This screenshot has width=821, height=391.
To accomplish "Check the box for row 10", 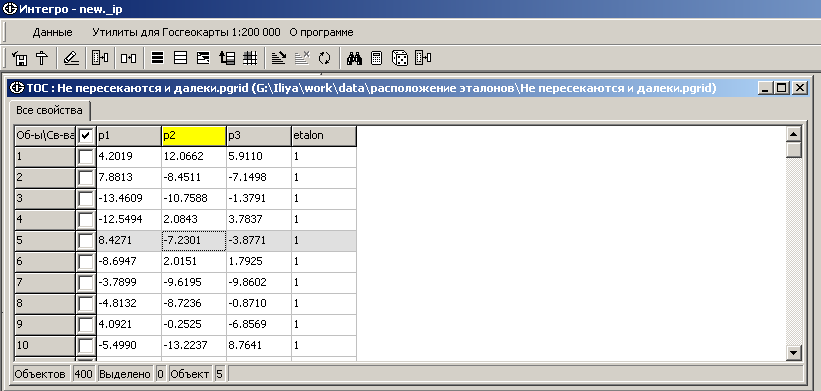I will [86, 345].
